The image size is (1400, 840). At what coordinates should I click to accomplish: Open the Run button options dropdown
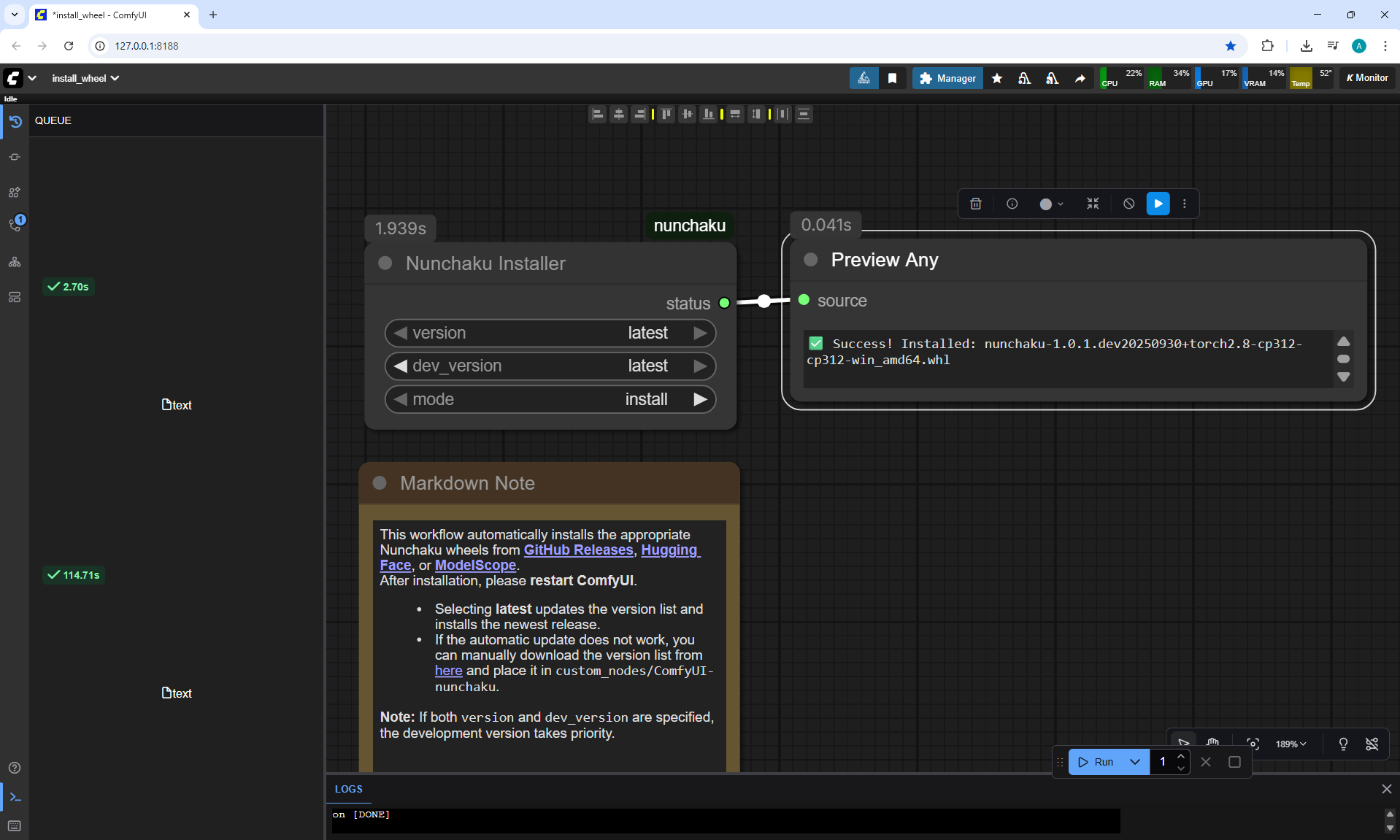pos(1135,762)
